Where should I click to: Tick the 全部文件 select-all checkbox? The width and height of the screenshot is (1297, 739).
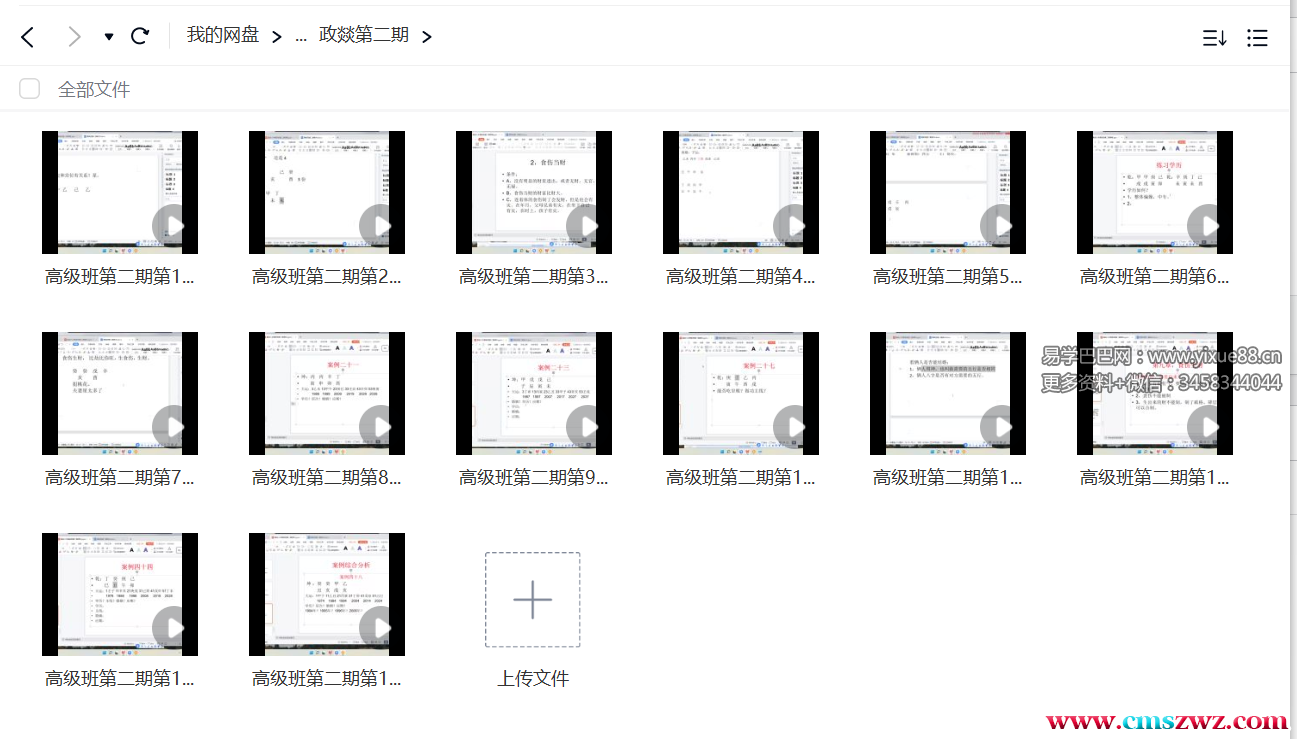pos(30,89)
